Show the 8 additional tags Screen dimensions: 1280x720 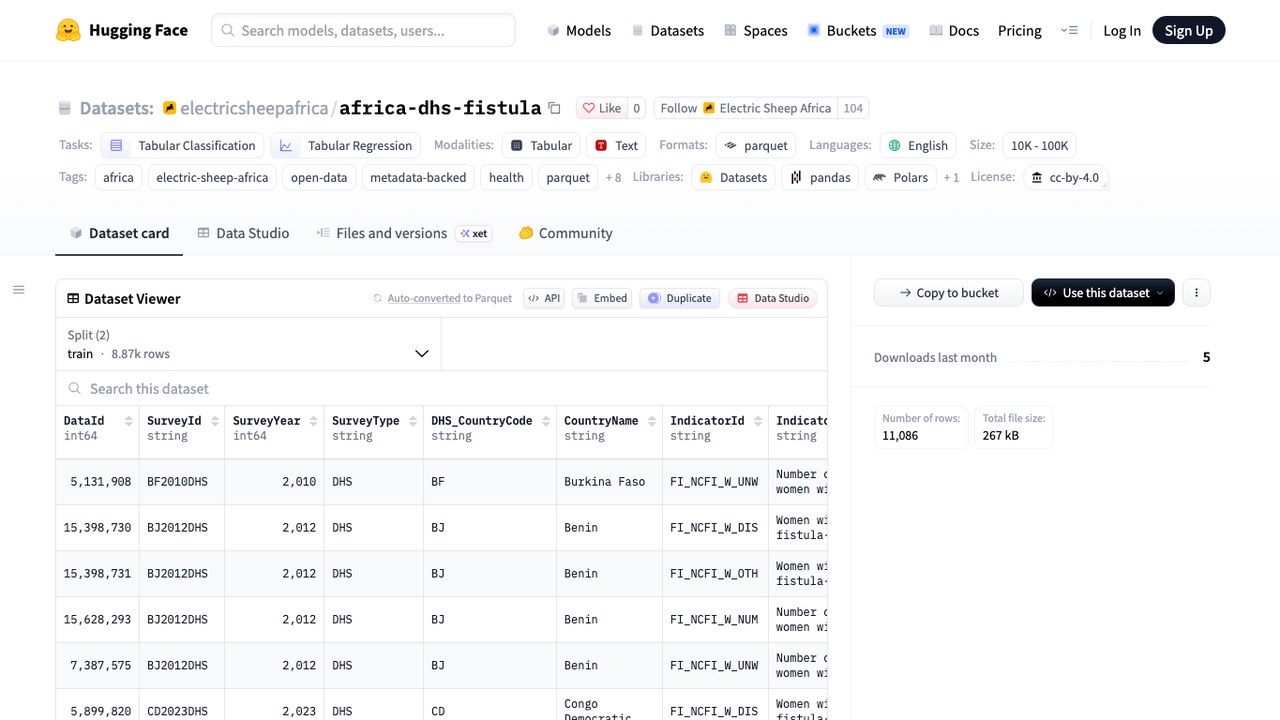[613, 178]
